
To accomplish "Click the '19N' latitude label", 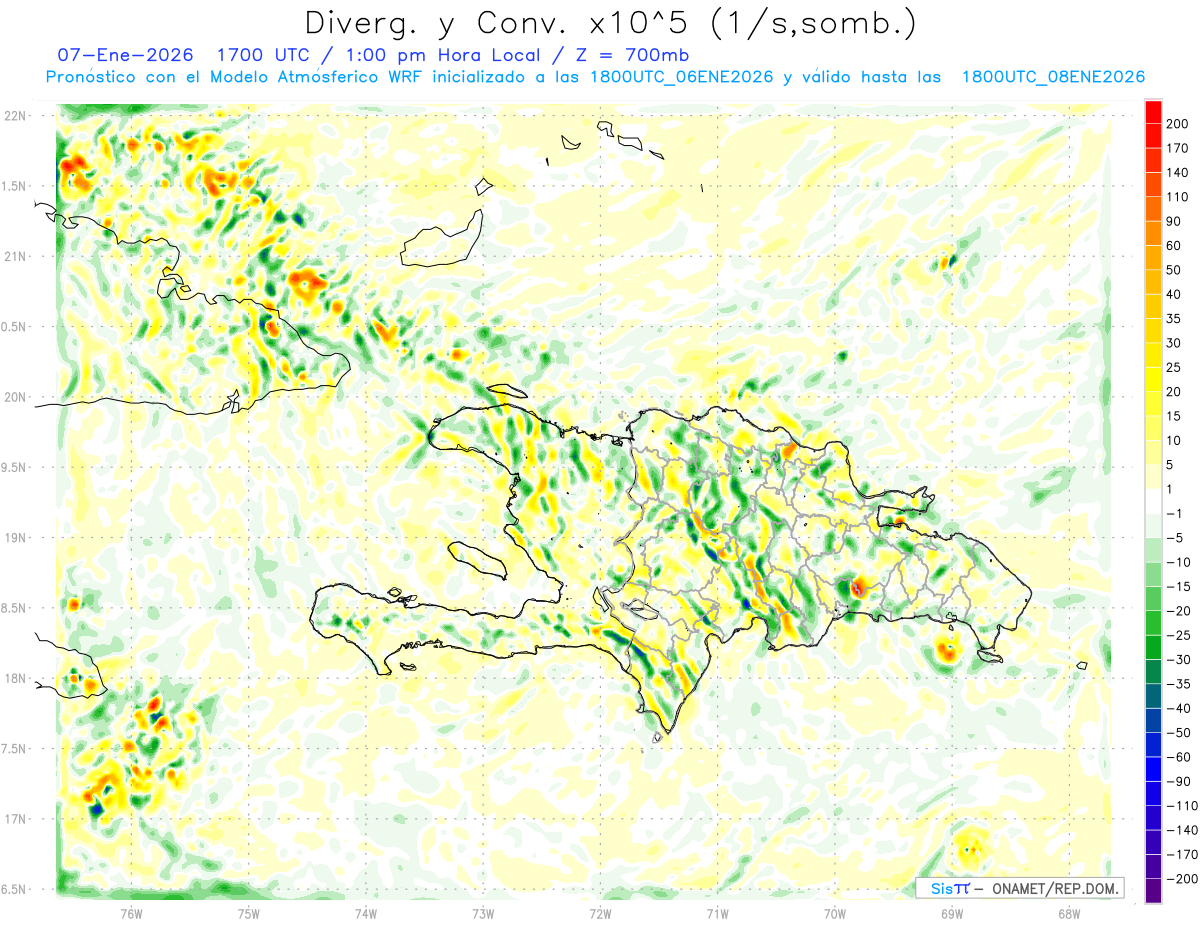I will [x=14, y=538].
